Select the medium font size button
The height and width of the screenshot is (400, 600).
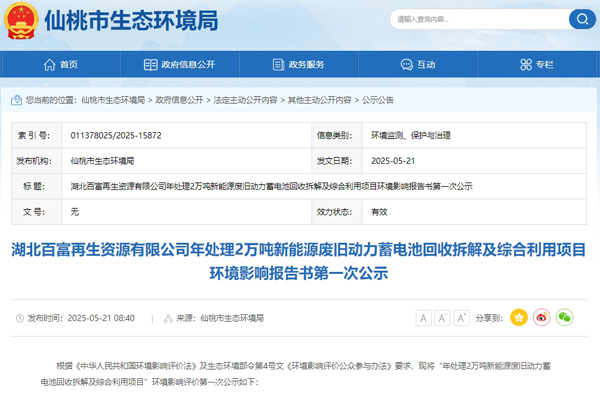pos(443,317)
